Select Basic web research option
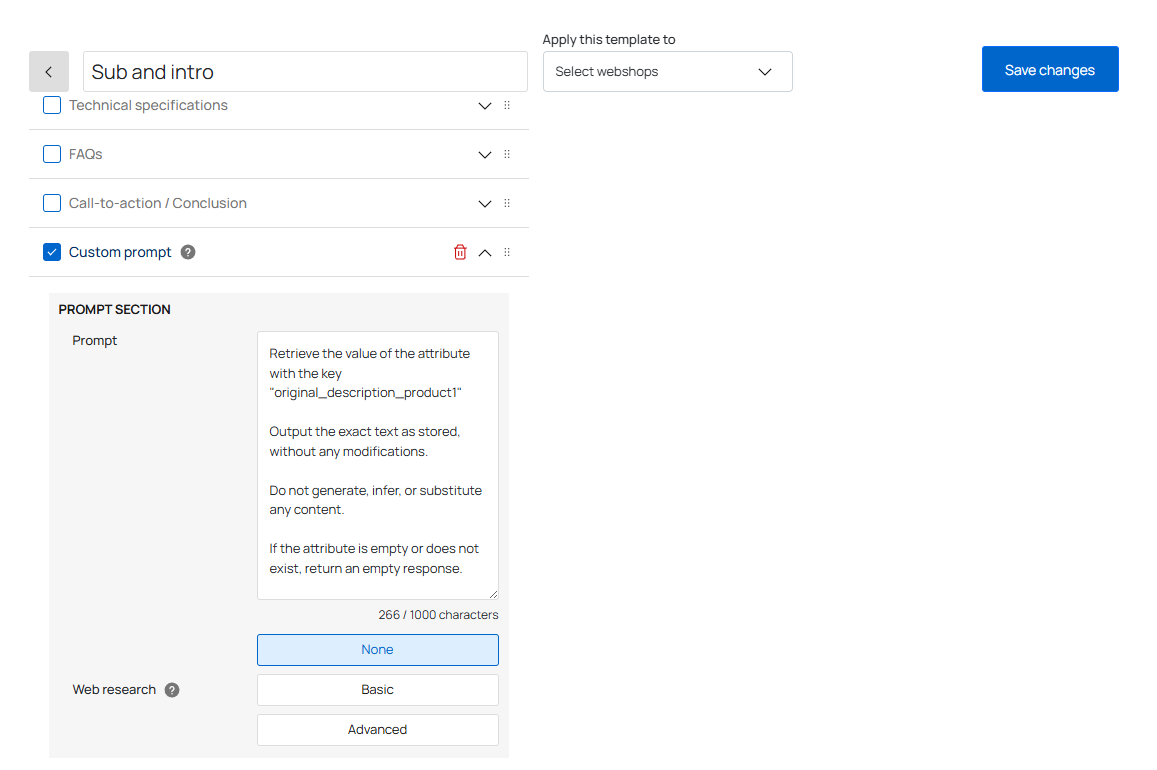The height and width of the screenshot is (770, 1157). pos(377,690)
